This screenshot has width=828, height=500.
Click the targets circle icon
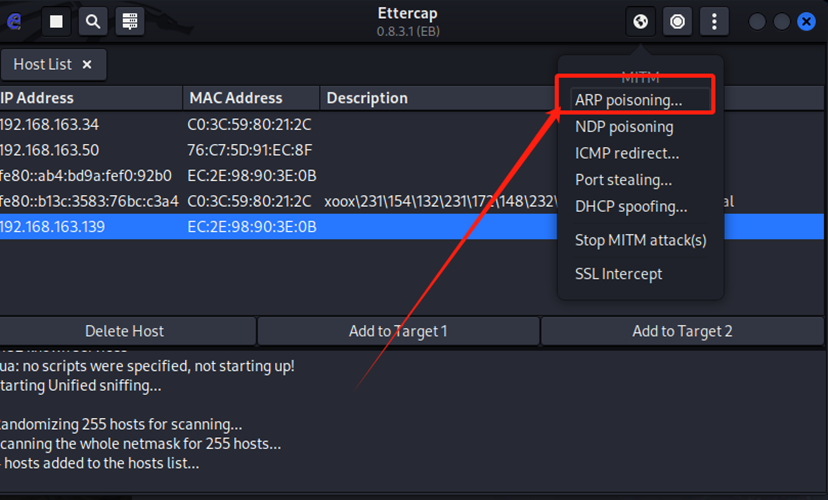click(678, 21)
